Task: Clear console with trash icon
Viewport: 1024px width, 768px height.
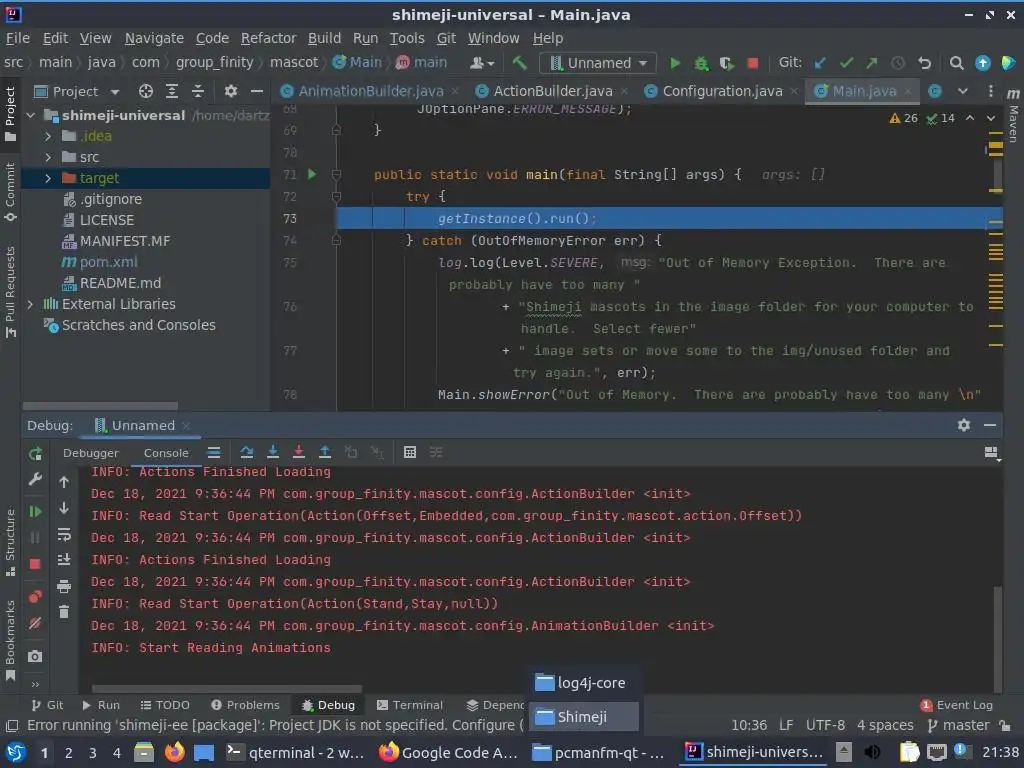Action: point(64,612)
